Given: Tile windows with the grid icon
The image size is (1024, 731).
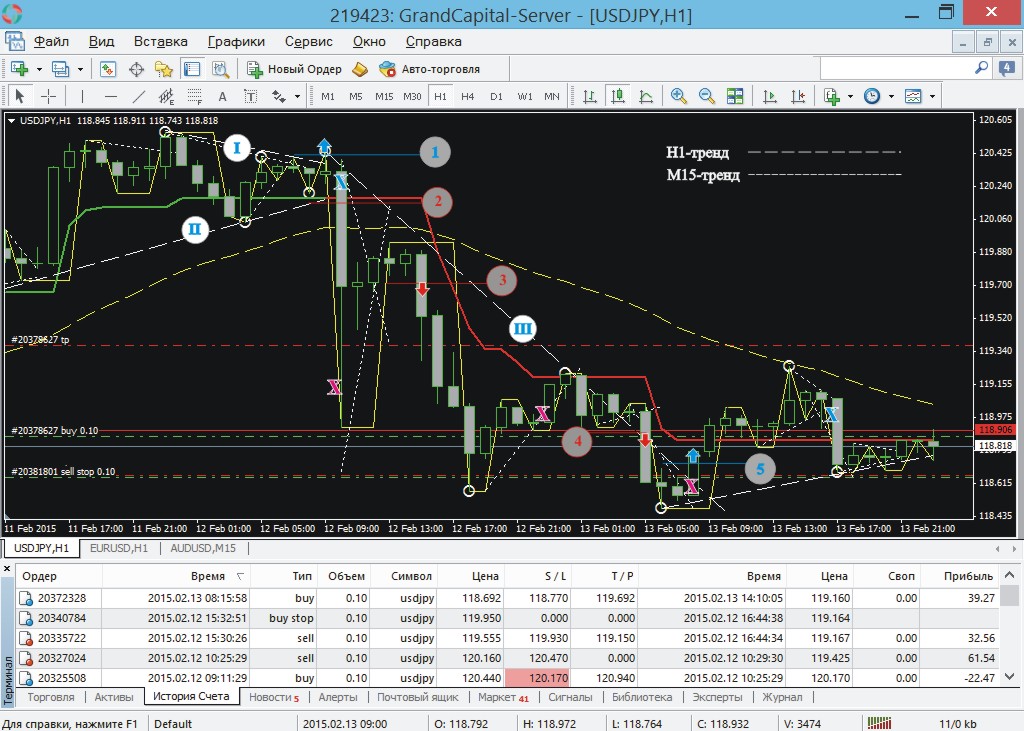Looking at the screenshot, I should pos(735,97).
